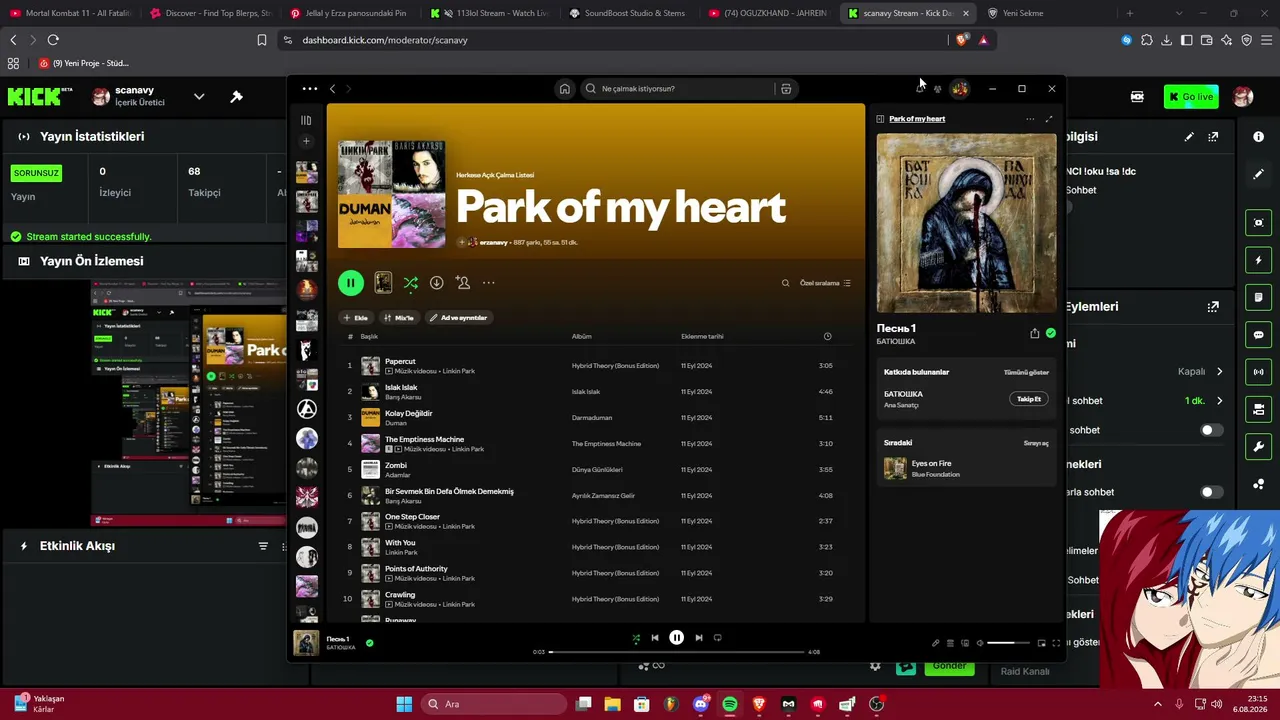The image size is (1280, 720).
Task: Skip to next track
Action: [x=699, y=638]
